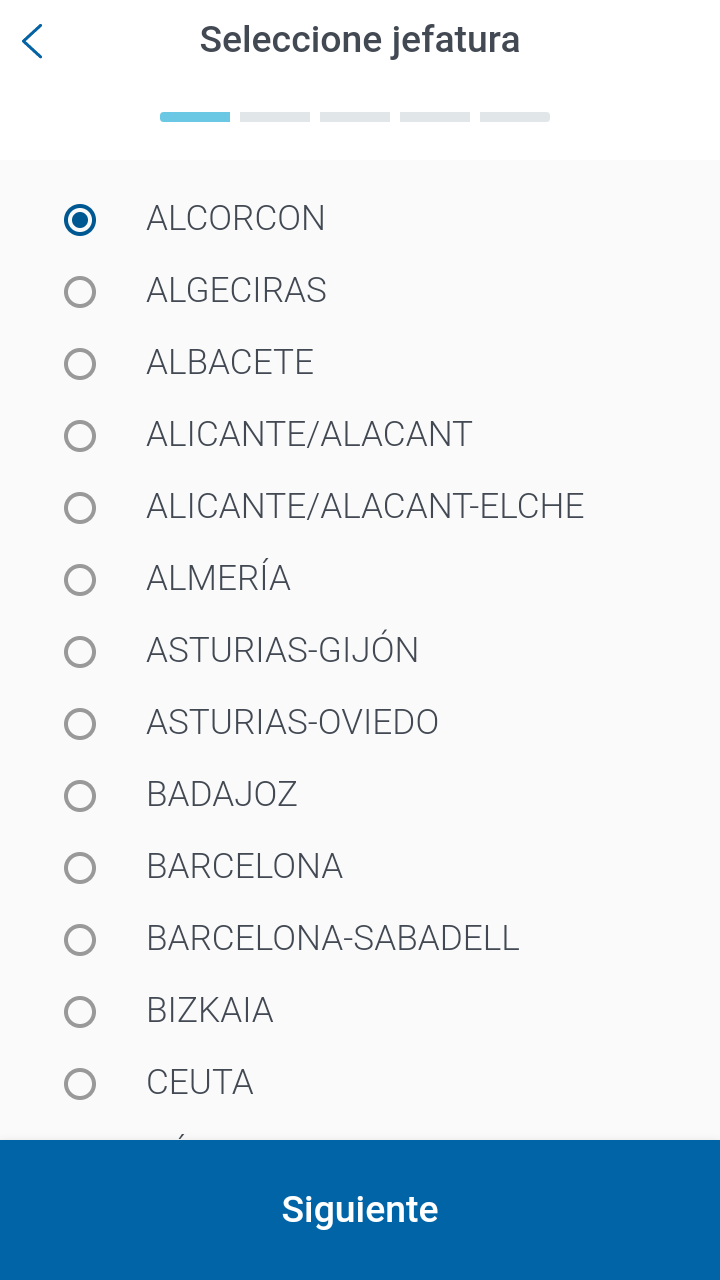Screen dimensions: 720x1280
Task: Select the ALCORCON radio button
Action: (80, 219)
